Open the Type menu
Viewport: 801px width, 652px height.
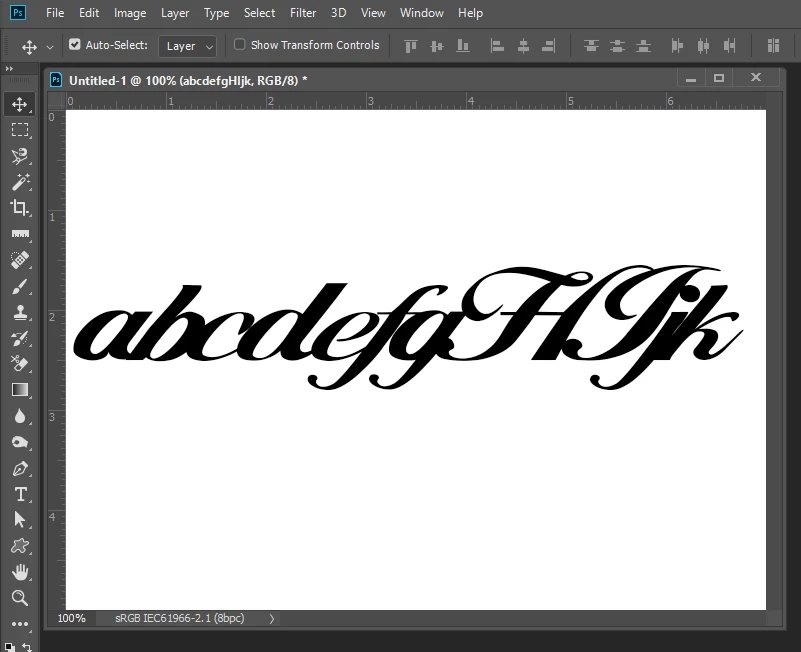(x=217, y=13)
